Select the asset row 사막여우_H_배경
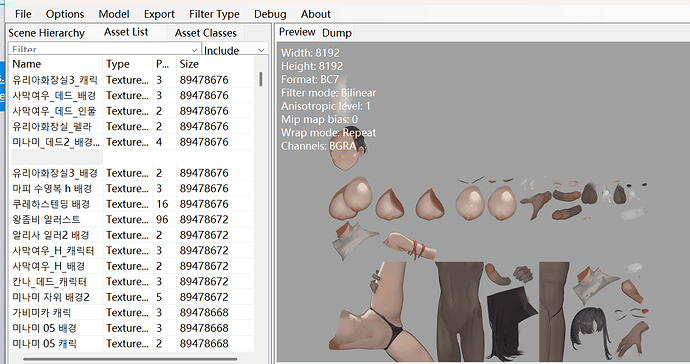 [132, 266]
